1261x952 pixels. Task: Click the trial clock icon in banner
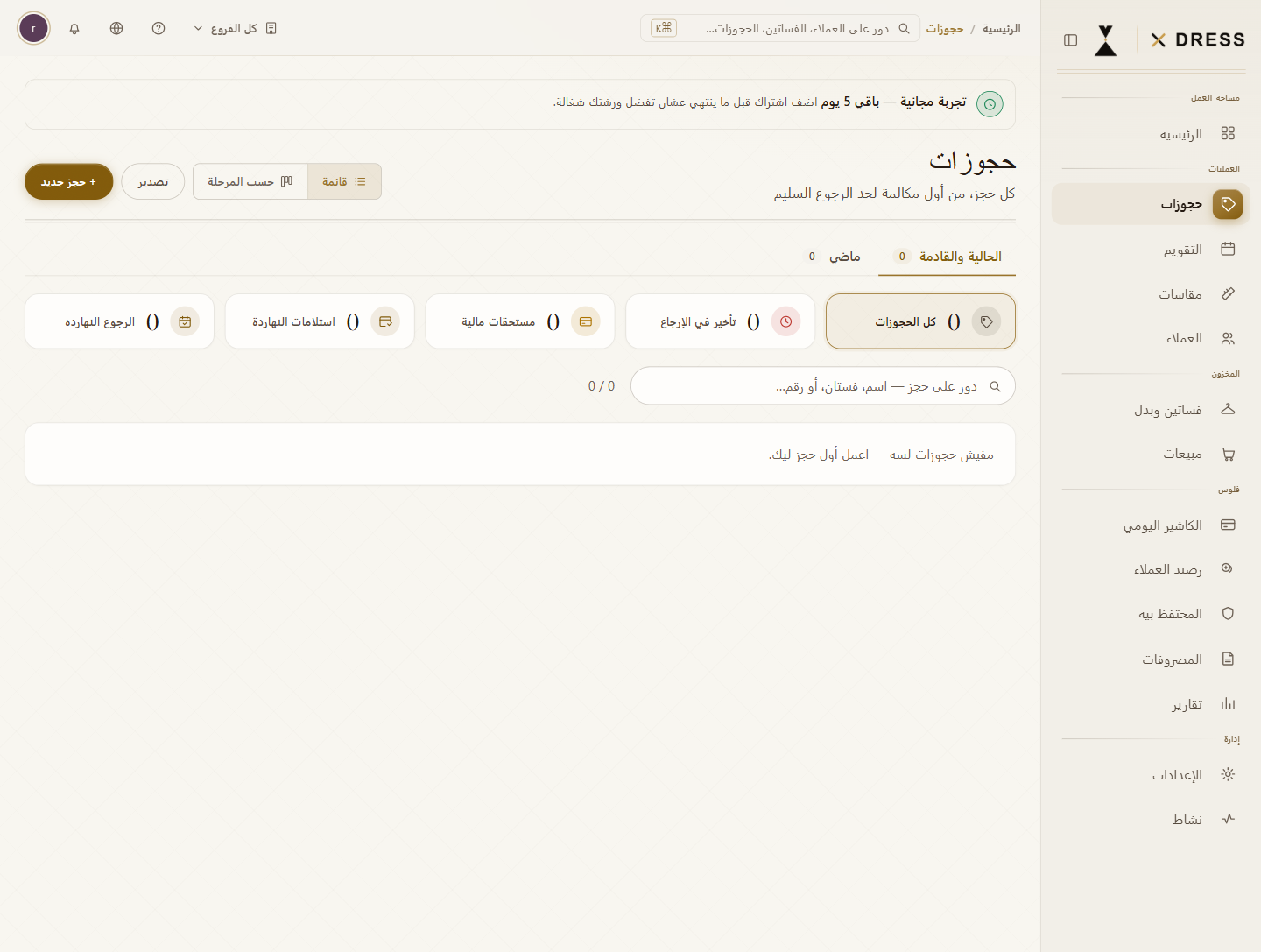tap(990, 104)
